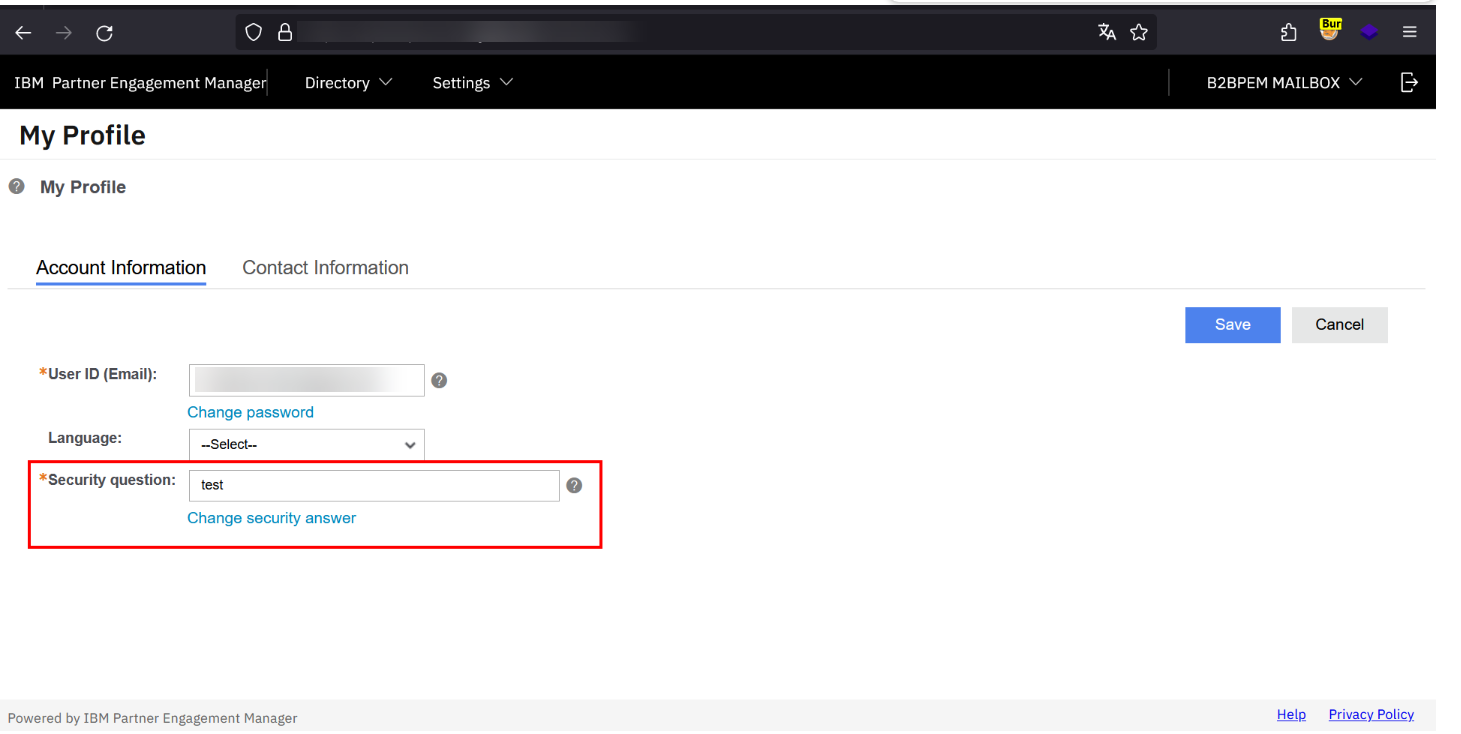
Task: Open the B2BPEM MAILBOX dropdown
Action: [x=1284, y=83]
